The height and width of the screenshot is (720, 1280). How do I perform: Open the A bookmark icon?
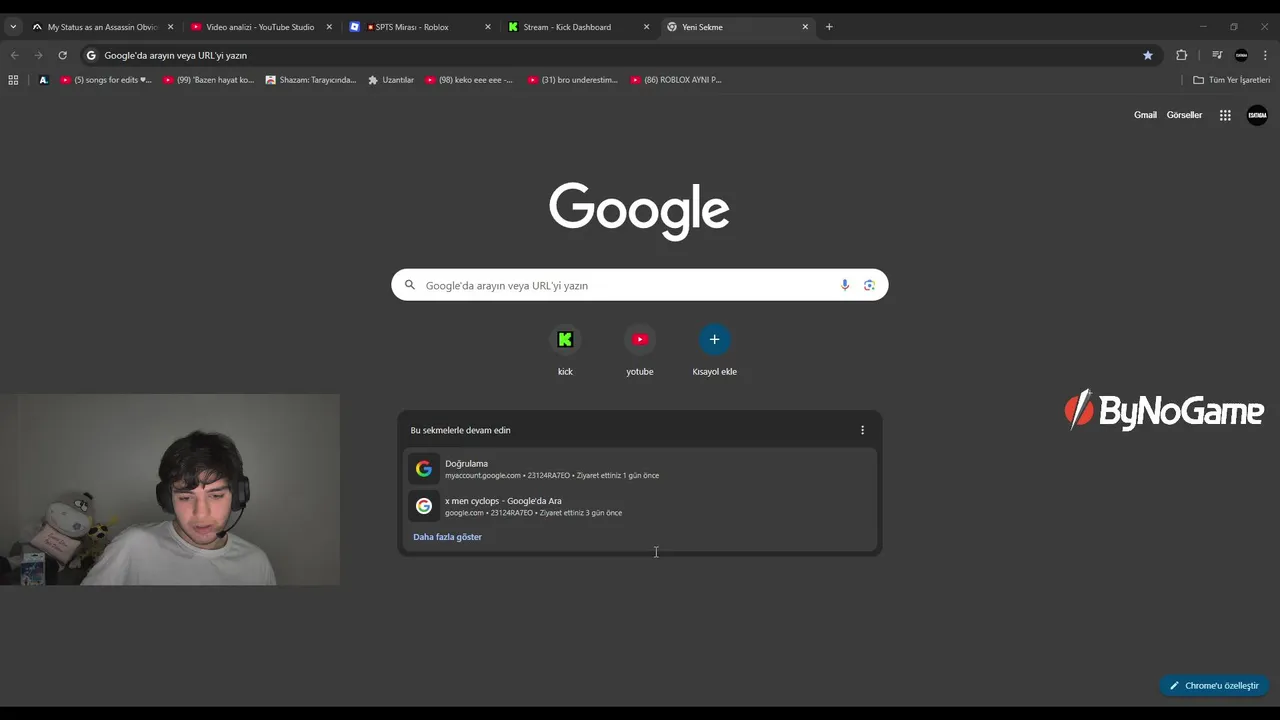click(43, 80)
